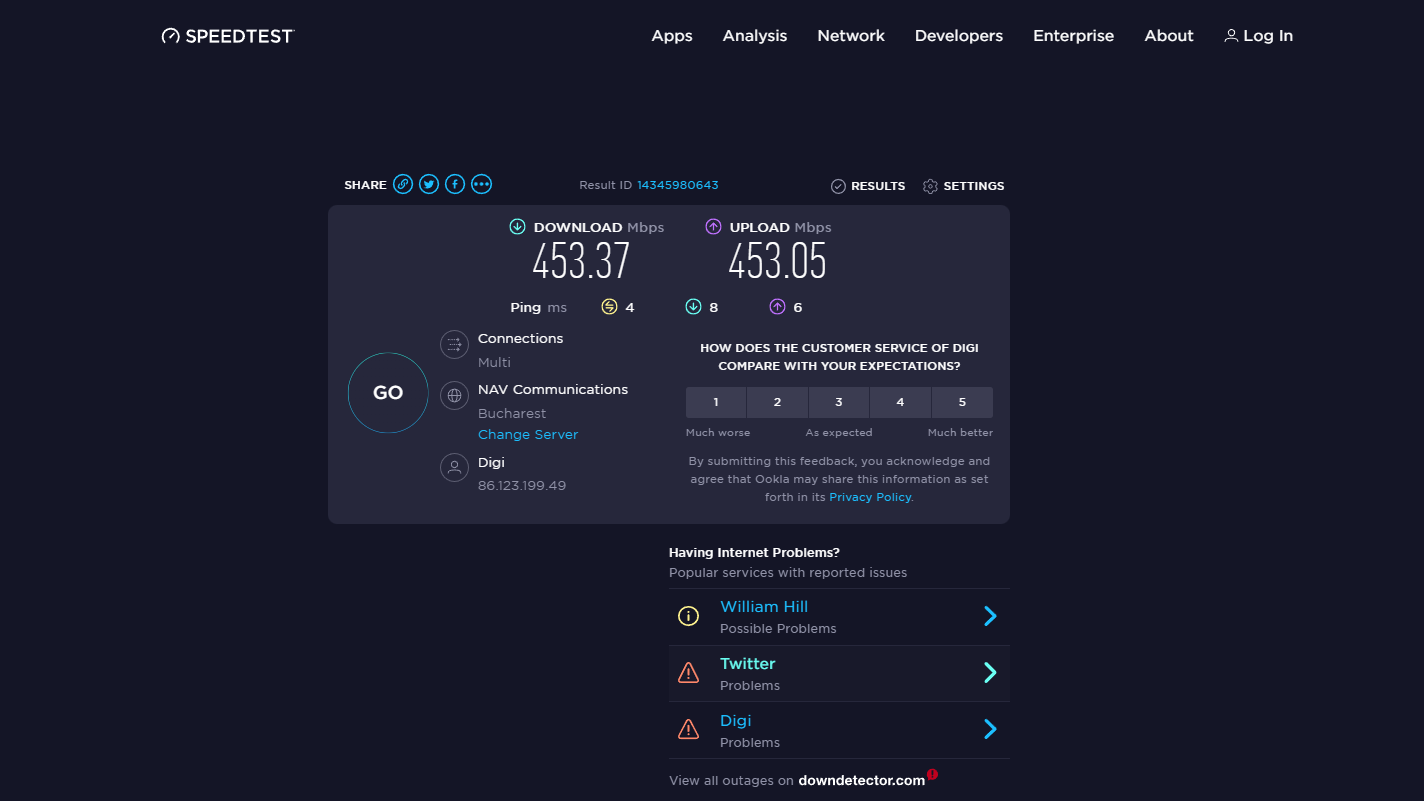Copy the share link icon
Screen dimensions: 1424x801
point(403,184)
